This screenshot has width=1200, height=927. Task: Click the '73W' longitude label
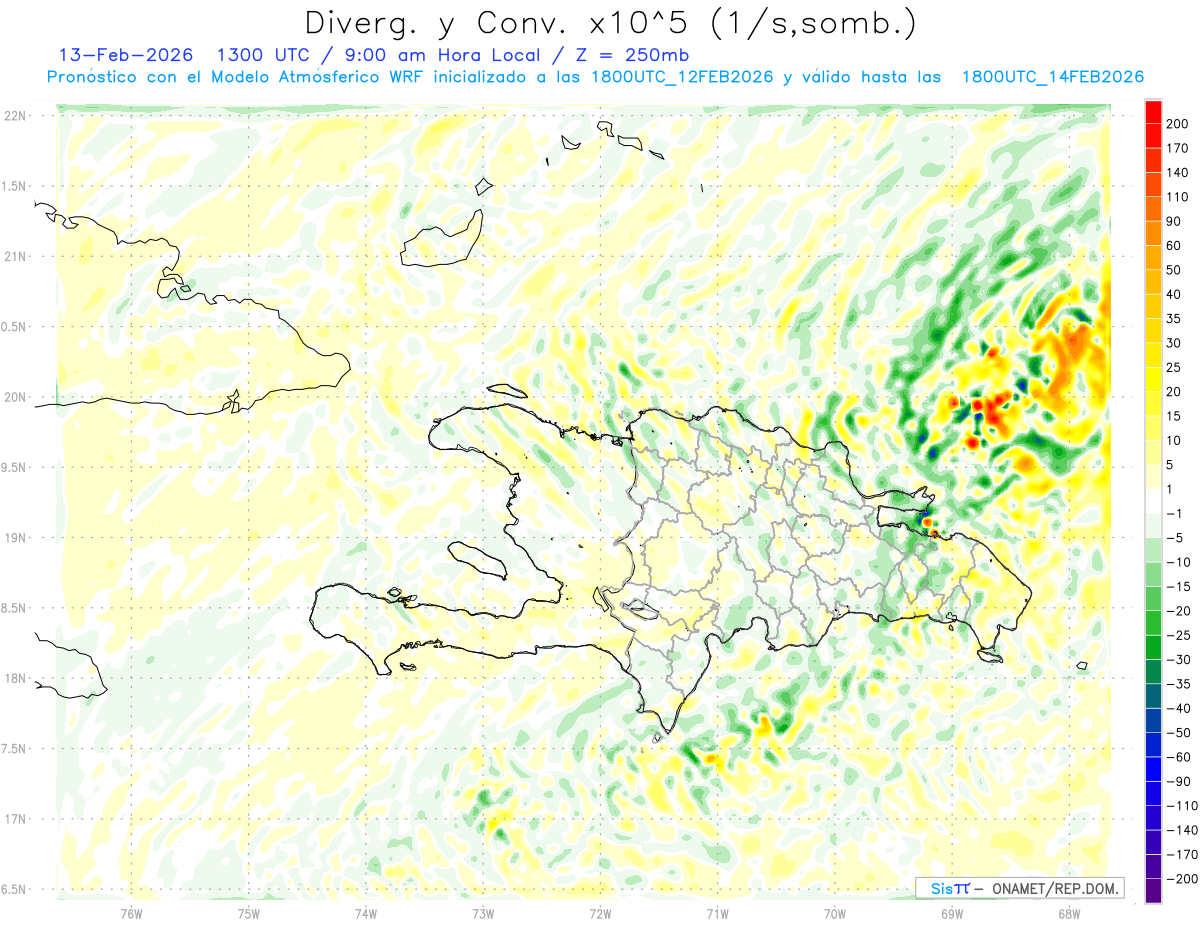tap(483, 913)
